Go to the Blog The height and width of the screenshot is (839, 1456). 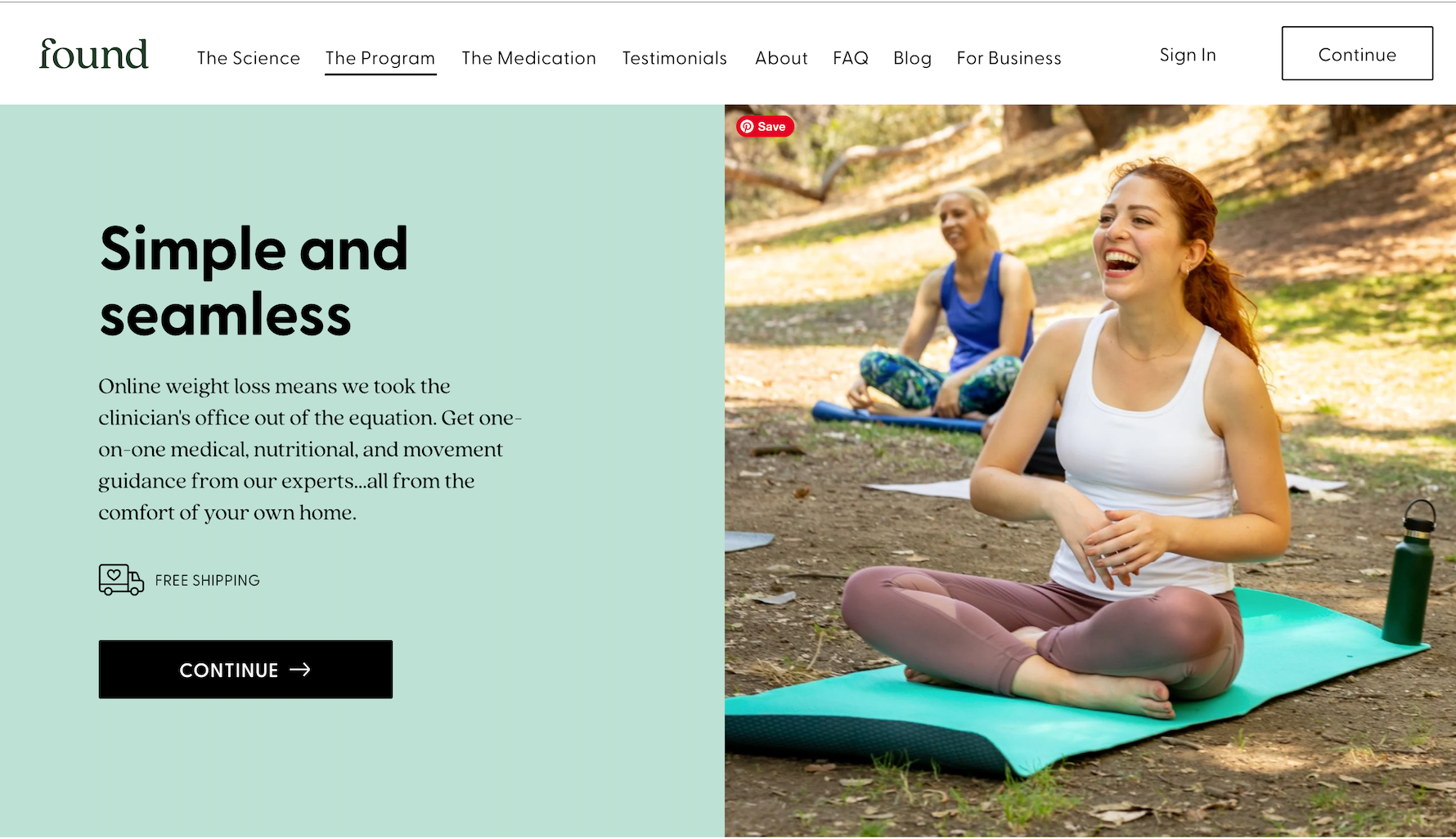tap(912, 58)
